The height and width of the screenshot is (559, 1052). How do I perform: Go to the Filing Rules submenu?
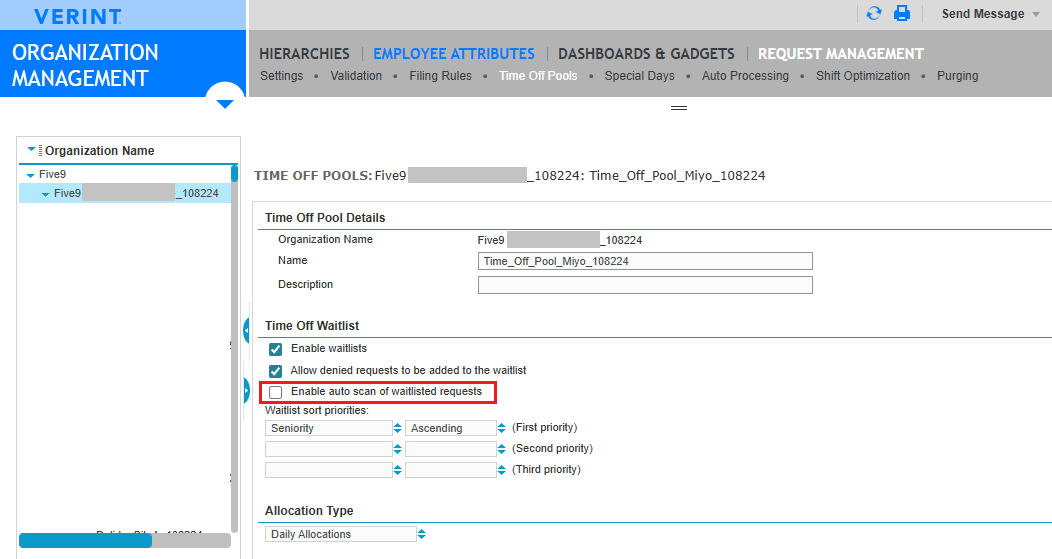point(441,76)
